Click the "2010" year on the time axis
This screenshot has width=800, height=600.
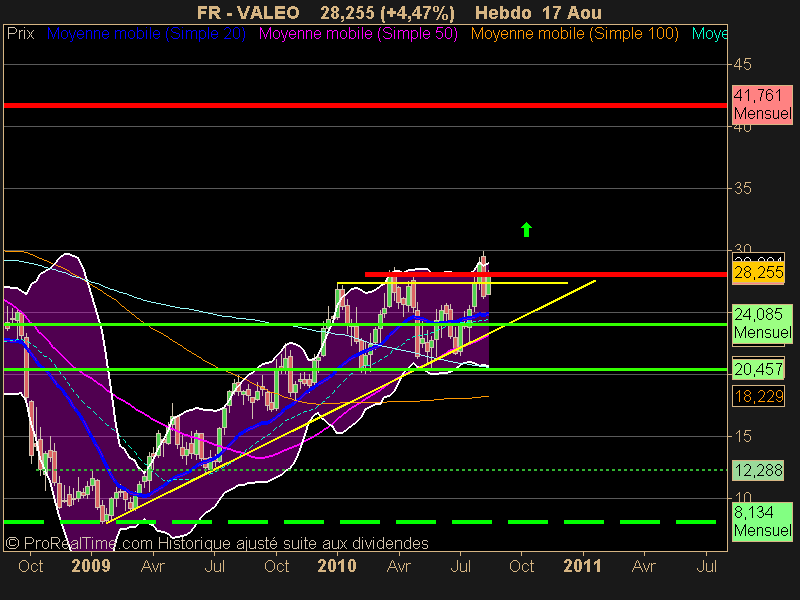click(x=337, y=566)
